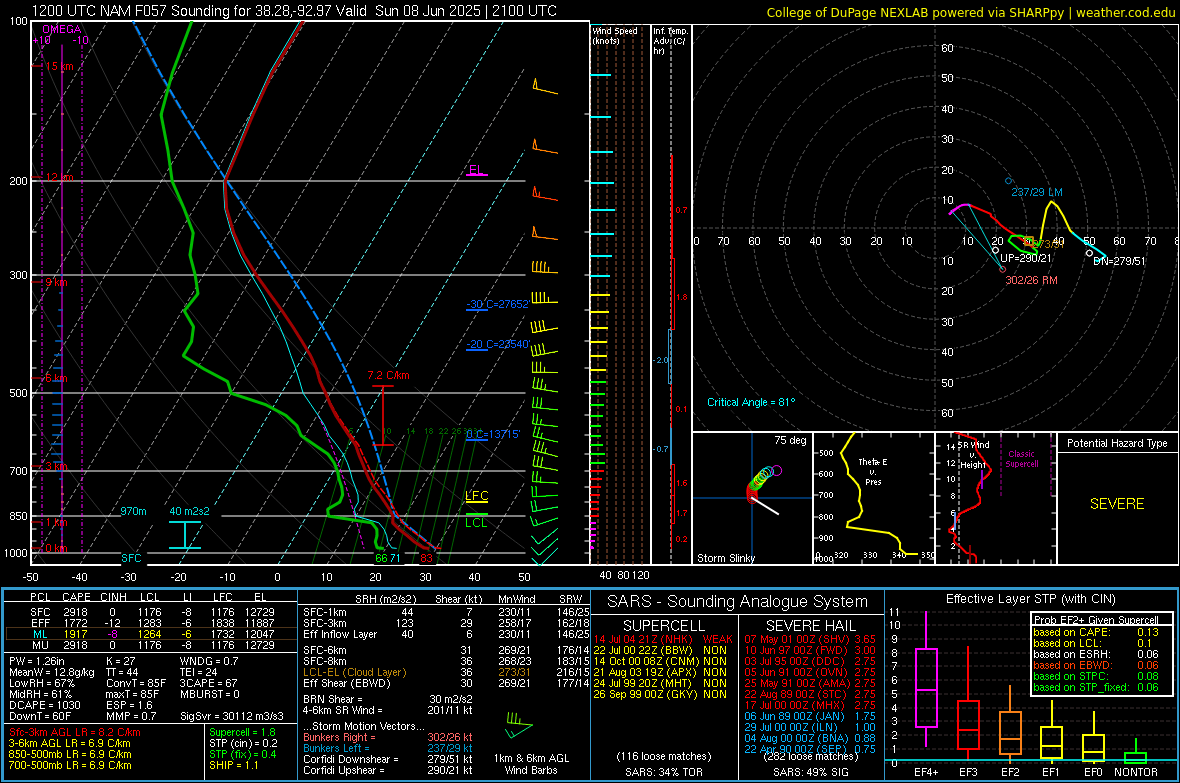
Task: Click the ConvT = 85F value
Action: point(136,683)
